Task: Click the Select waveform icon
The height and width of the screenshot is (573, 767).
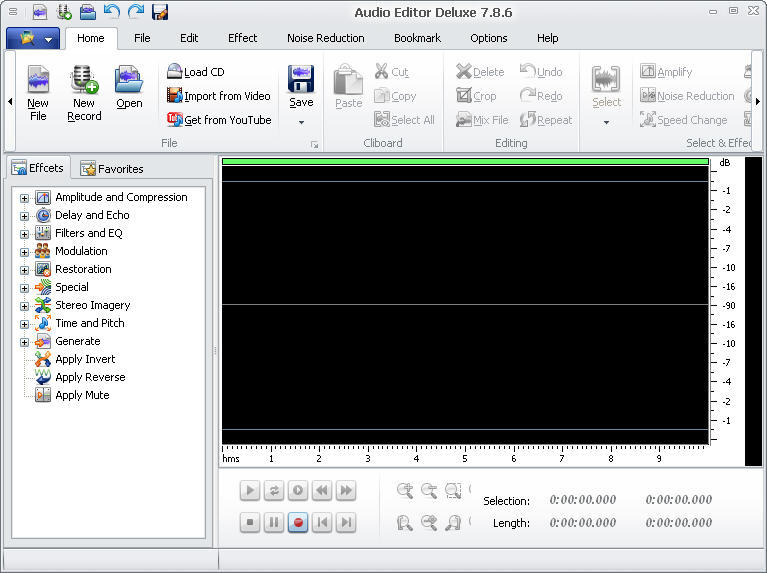Action: [606, 79]
